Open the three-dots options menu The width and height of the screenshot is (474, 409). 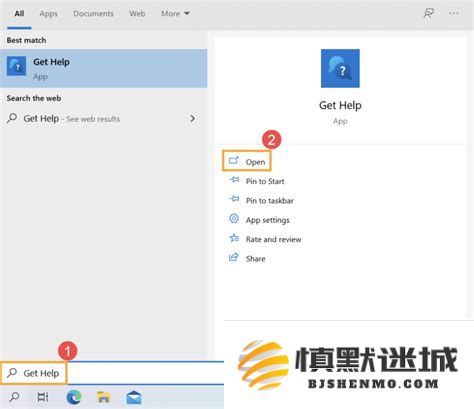(x=454, y=14)
